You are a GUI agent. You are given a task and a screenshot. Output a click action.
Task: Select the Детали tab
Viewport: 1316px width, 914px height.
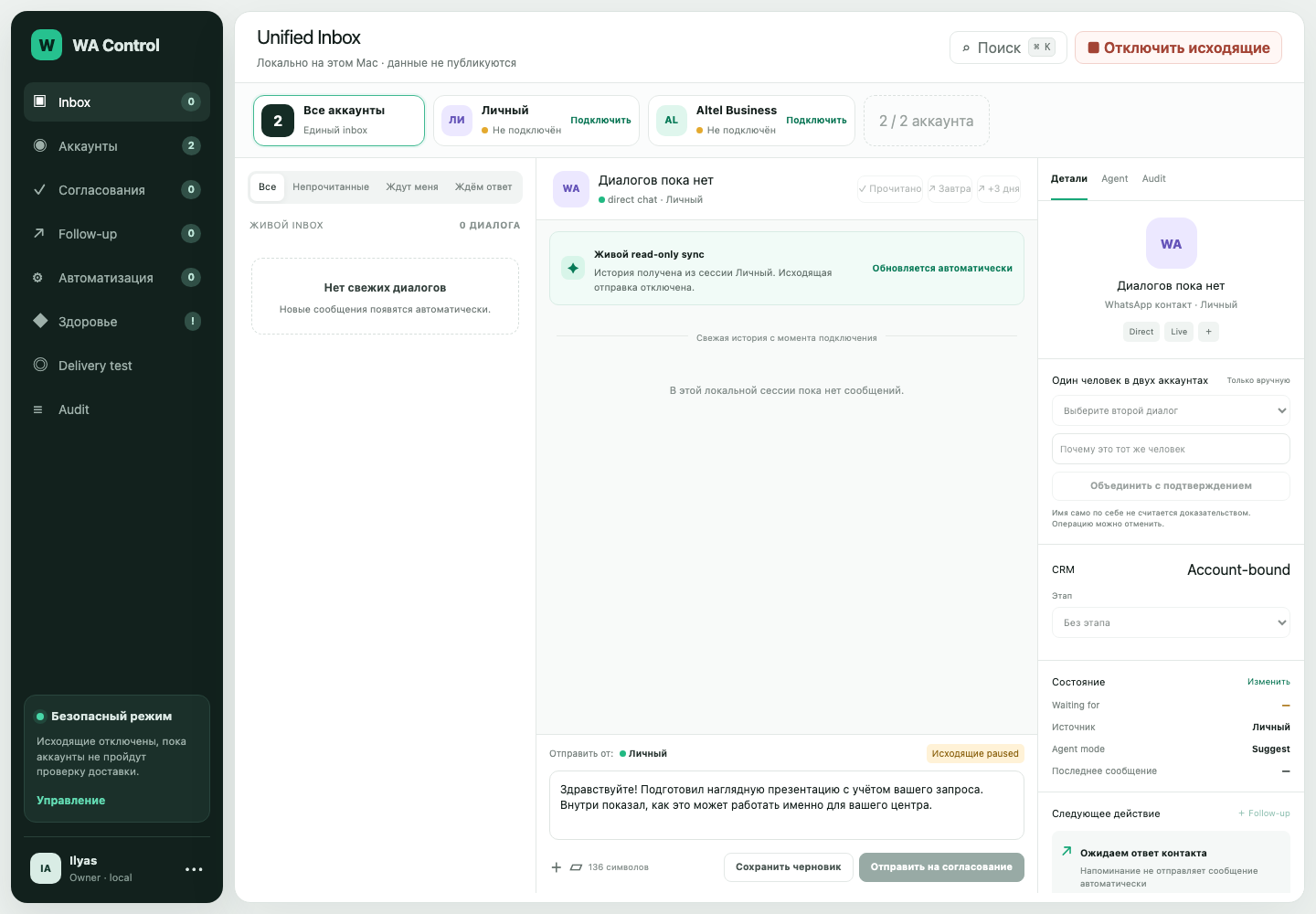coord(1069,178)
